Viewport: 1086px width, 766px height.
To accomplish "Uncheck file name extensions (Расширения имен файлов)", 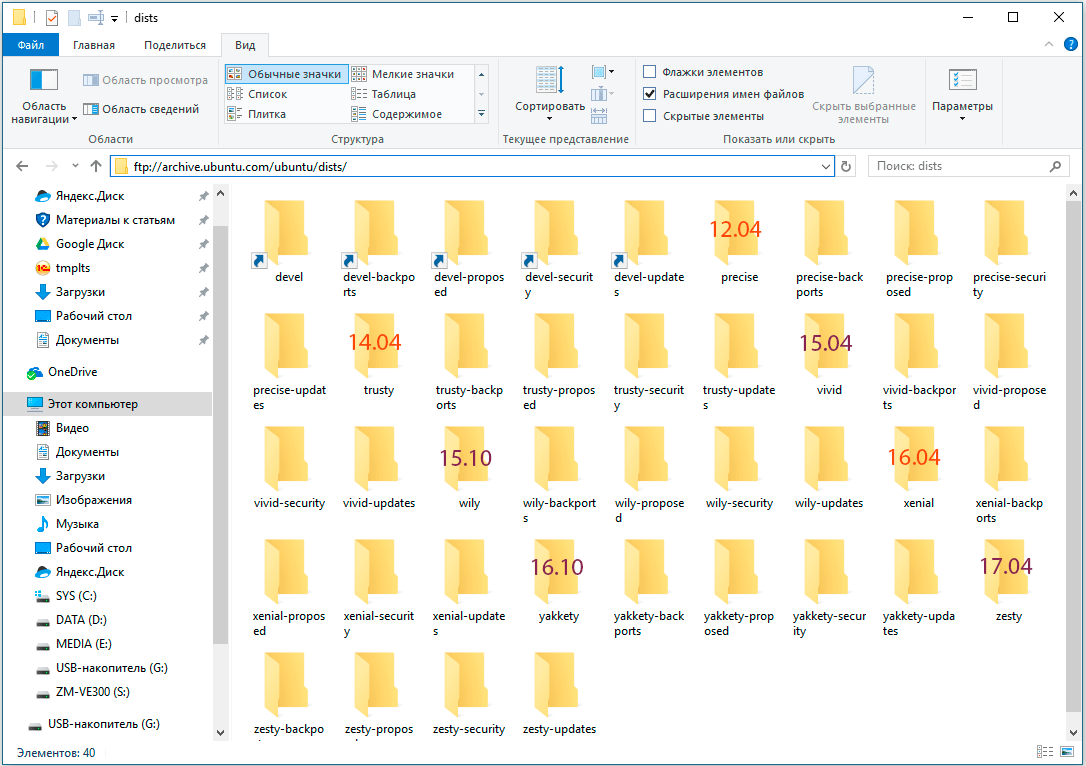I will click(x=650, y=94).
